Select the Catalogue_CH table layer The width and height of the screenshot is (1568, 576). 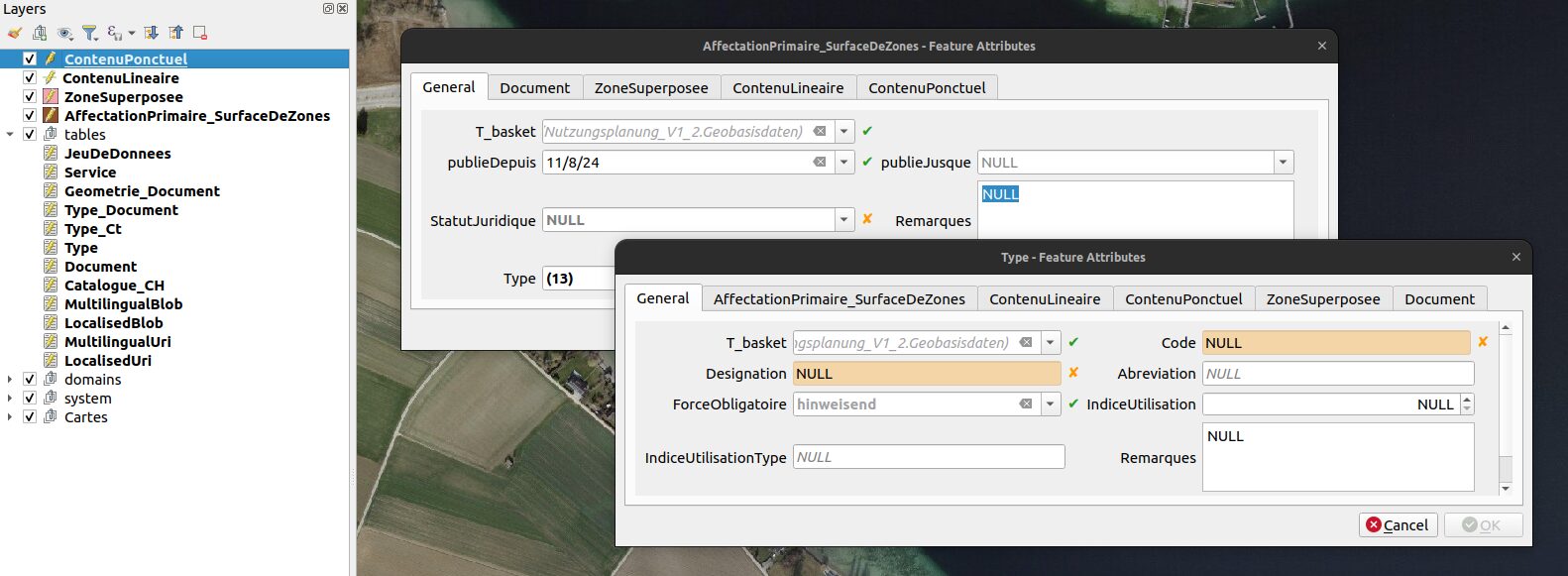pyautogui.click(x=114, y=286)
